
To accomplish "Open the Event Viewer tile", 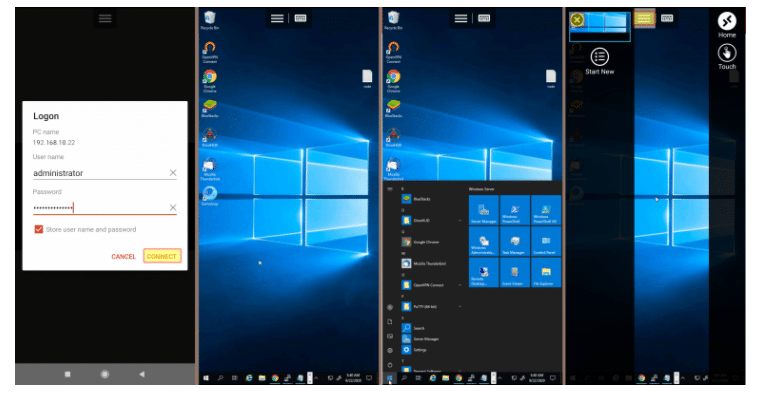I will (514, 273).
